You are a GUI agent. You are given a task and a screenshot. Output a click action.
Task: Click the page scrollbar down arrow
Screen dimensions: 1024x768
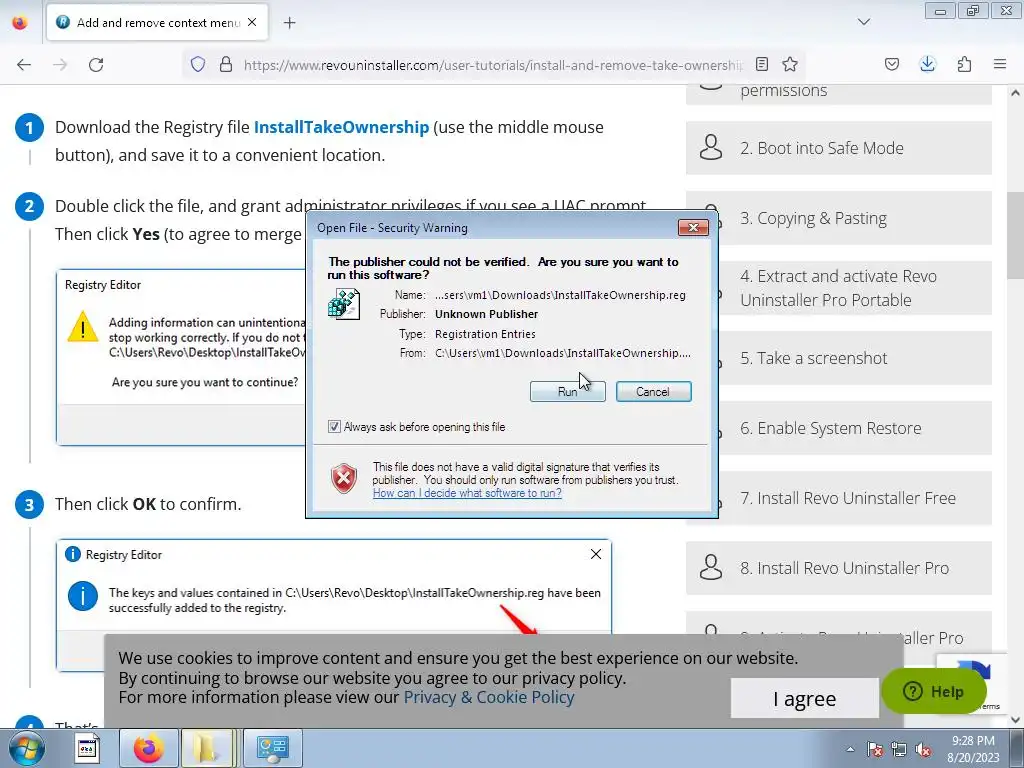point(1015,720)
